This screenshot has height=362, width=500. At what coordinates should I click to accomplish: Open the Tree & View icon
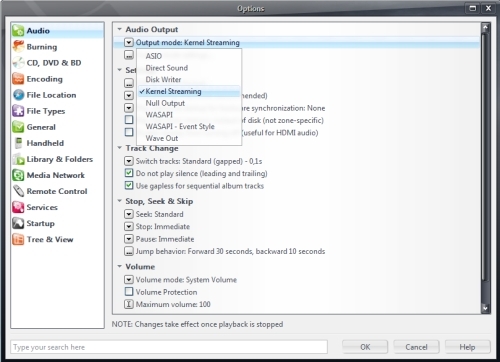18,239
